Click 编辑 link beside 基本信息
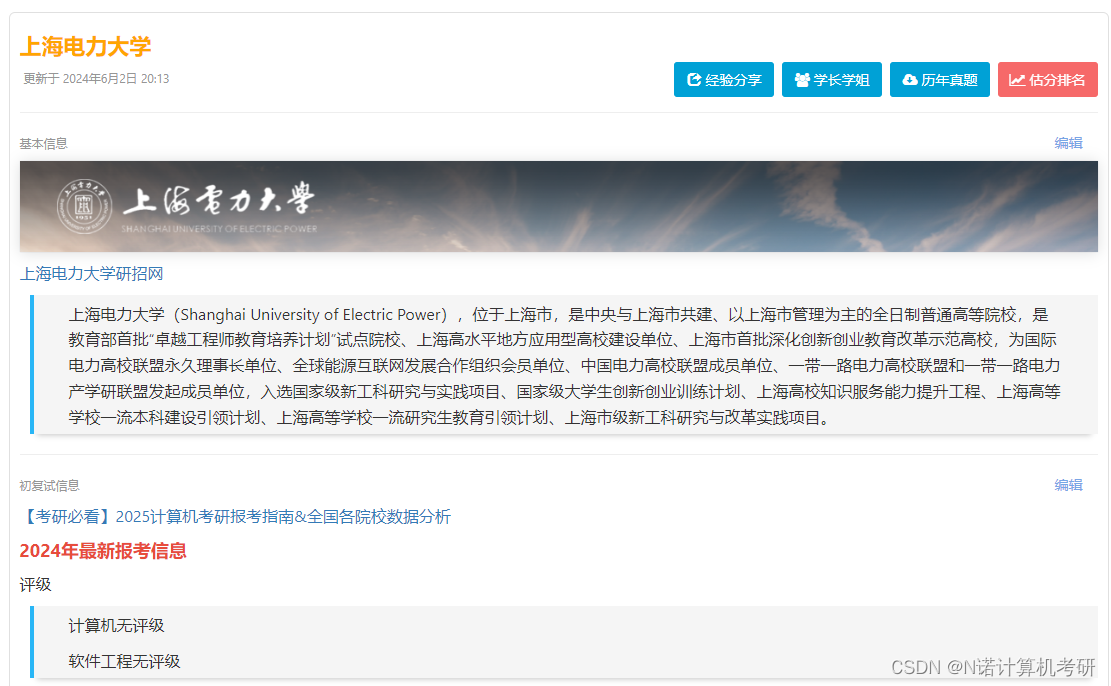 (x=1068, y=143)
